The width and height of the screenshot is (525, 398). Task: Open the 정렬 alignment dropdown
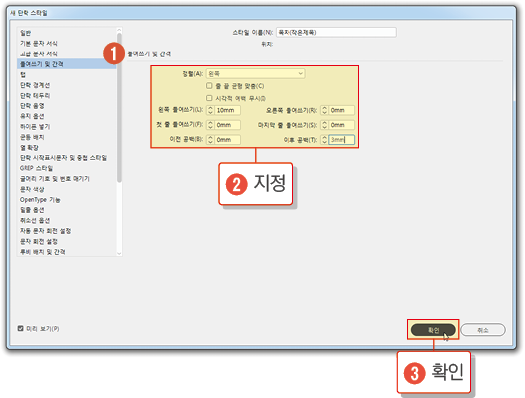[255, 73]
